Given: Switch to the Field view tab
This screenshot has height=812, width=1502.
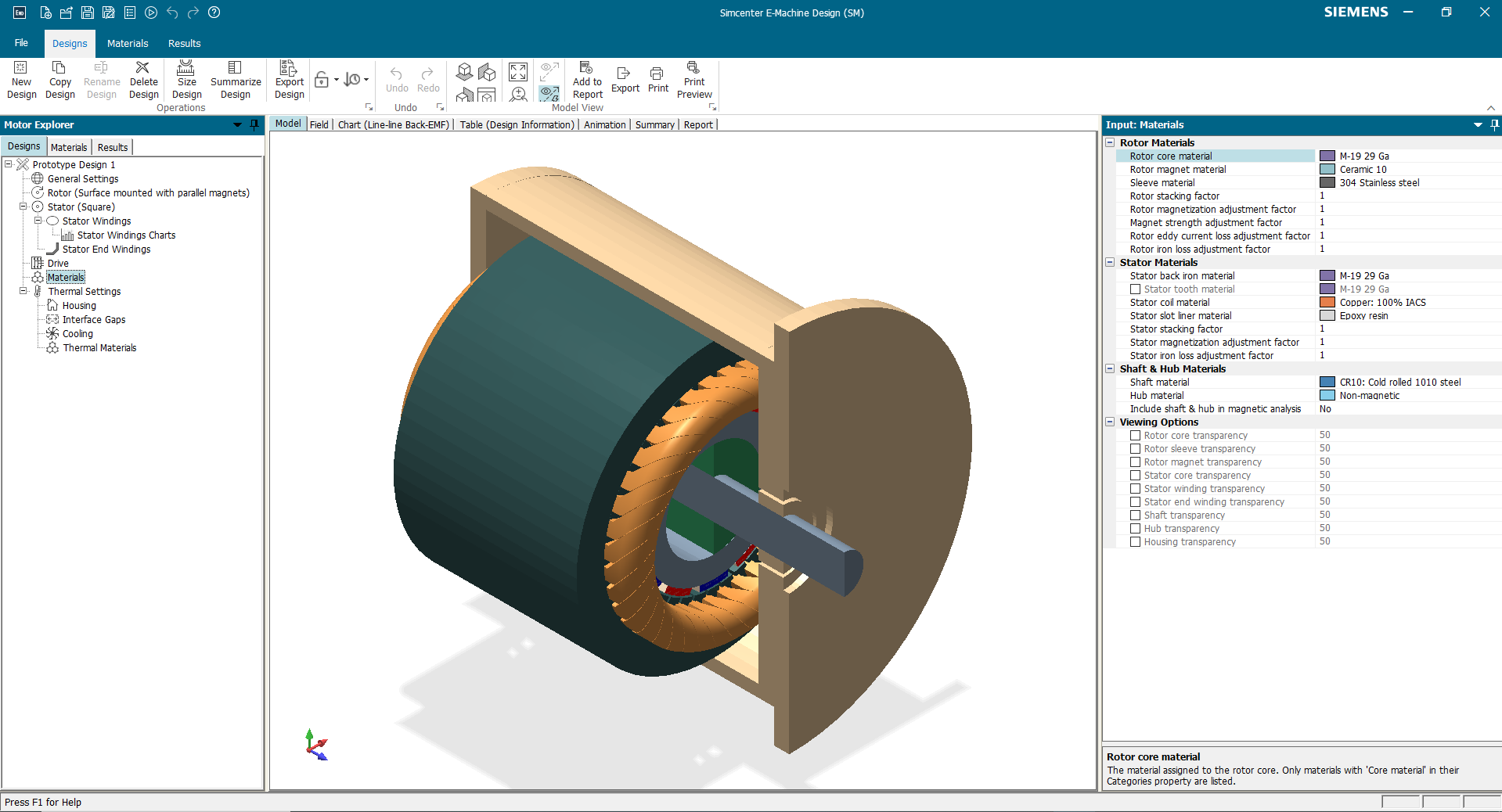Looking at the screenshot, I should pos(319,124).
